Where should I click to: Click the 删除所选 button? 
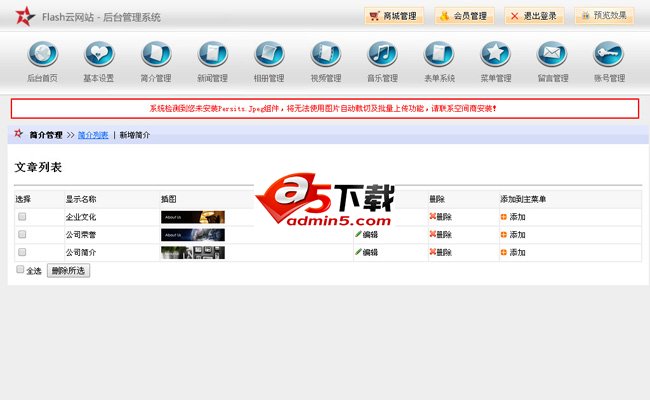(68, 271)
